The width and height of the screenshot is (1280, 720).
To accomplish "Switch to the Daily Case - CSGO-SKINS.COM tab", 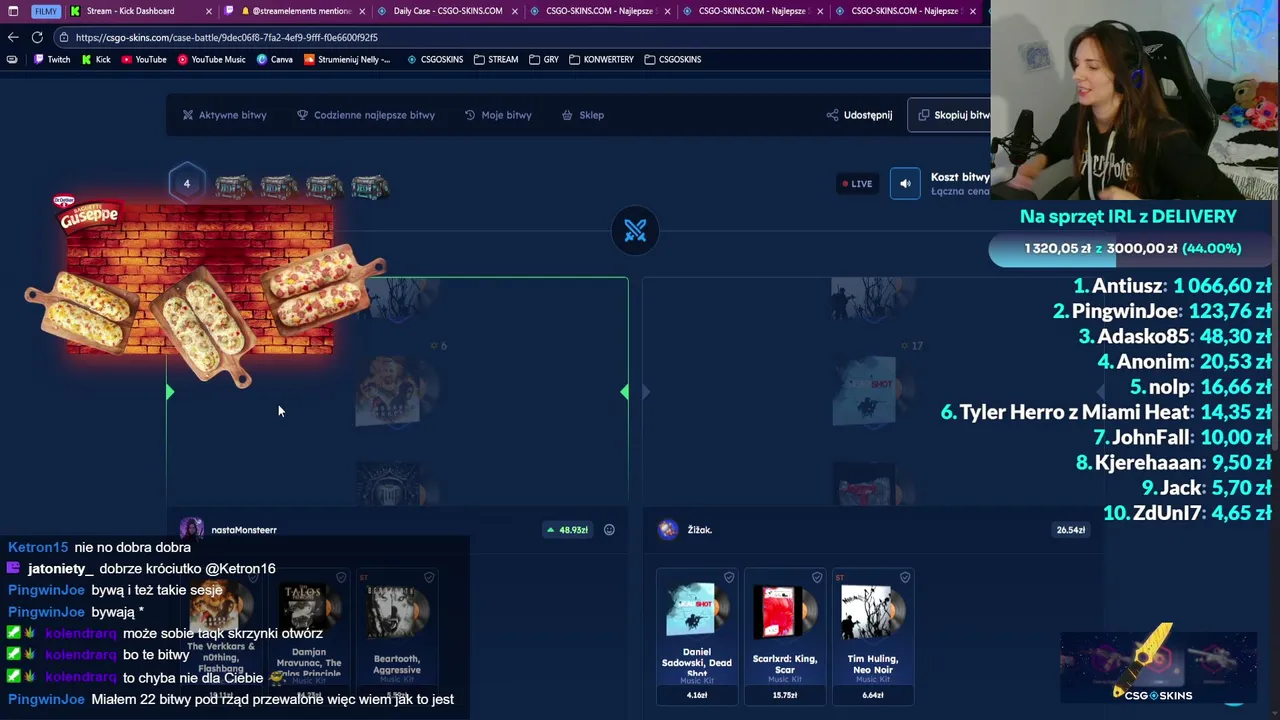I will pos(448,11).
